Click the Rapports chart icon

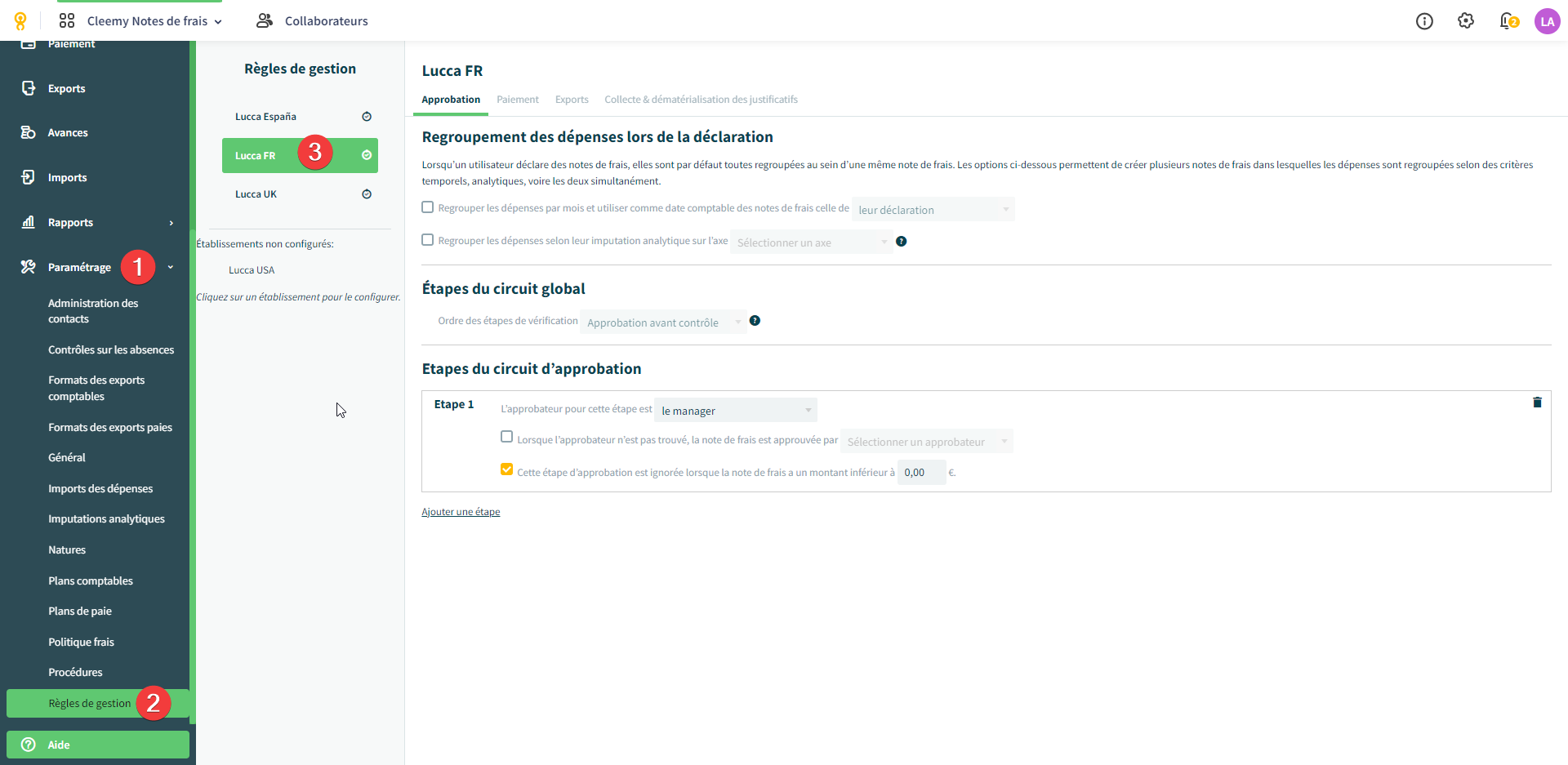coord(29,222)
